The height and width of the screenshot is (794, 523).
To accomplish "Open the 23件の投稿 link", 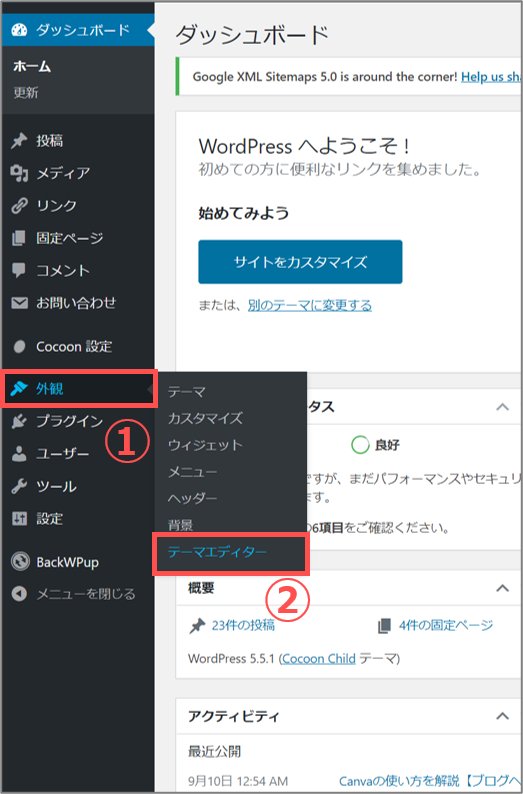I will click(243, 625).
